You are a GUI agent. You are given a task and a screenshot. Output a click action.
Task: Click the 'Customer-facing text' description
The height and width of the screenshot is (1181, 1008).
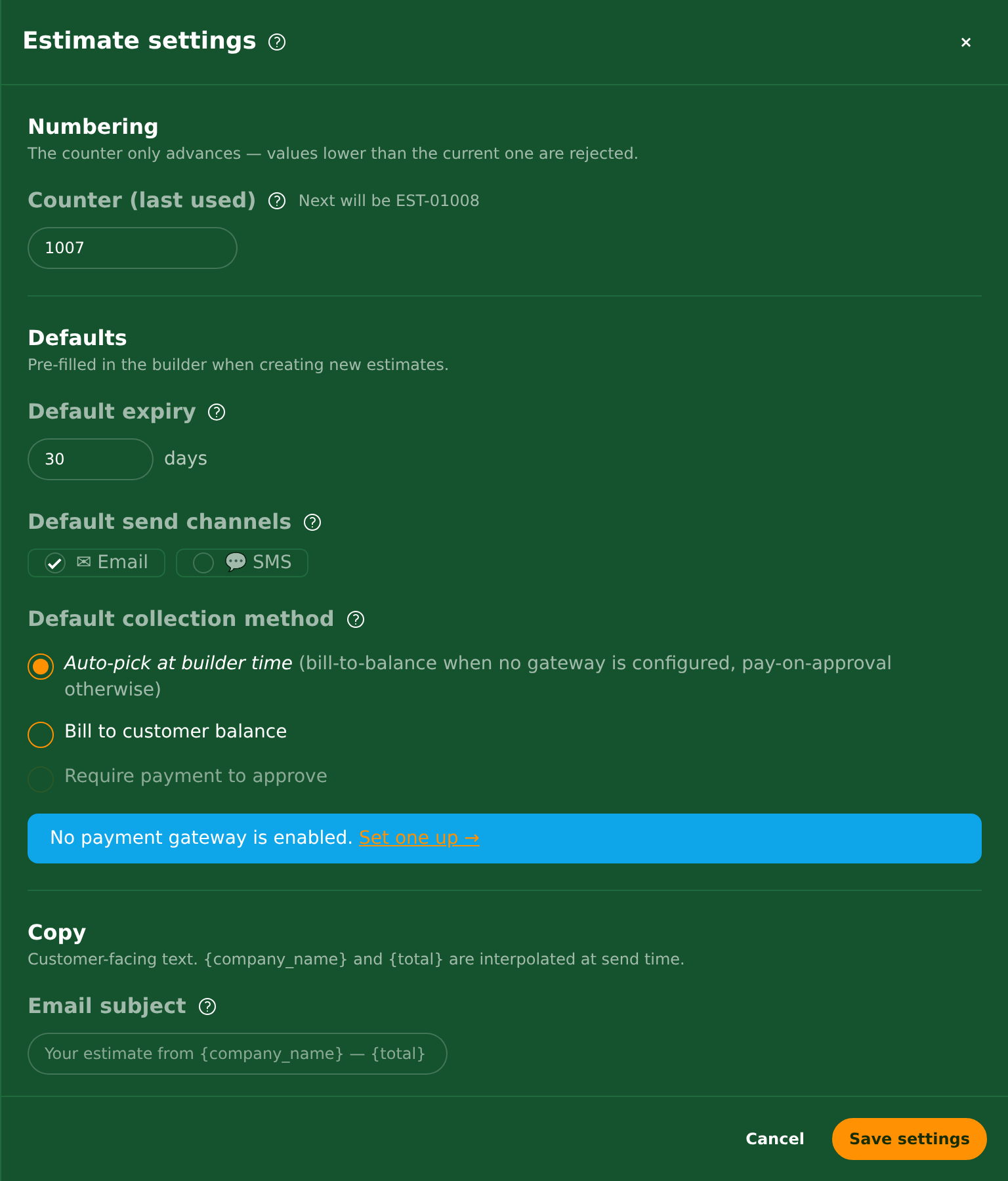coord(356,959)
